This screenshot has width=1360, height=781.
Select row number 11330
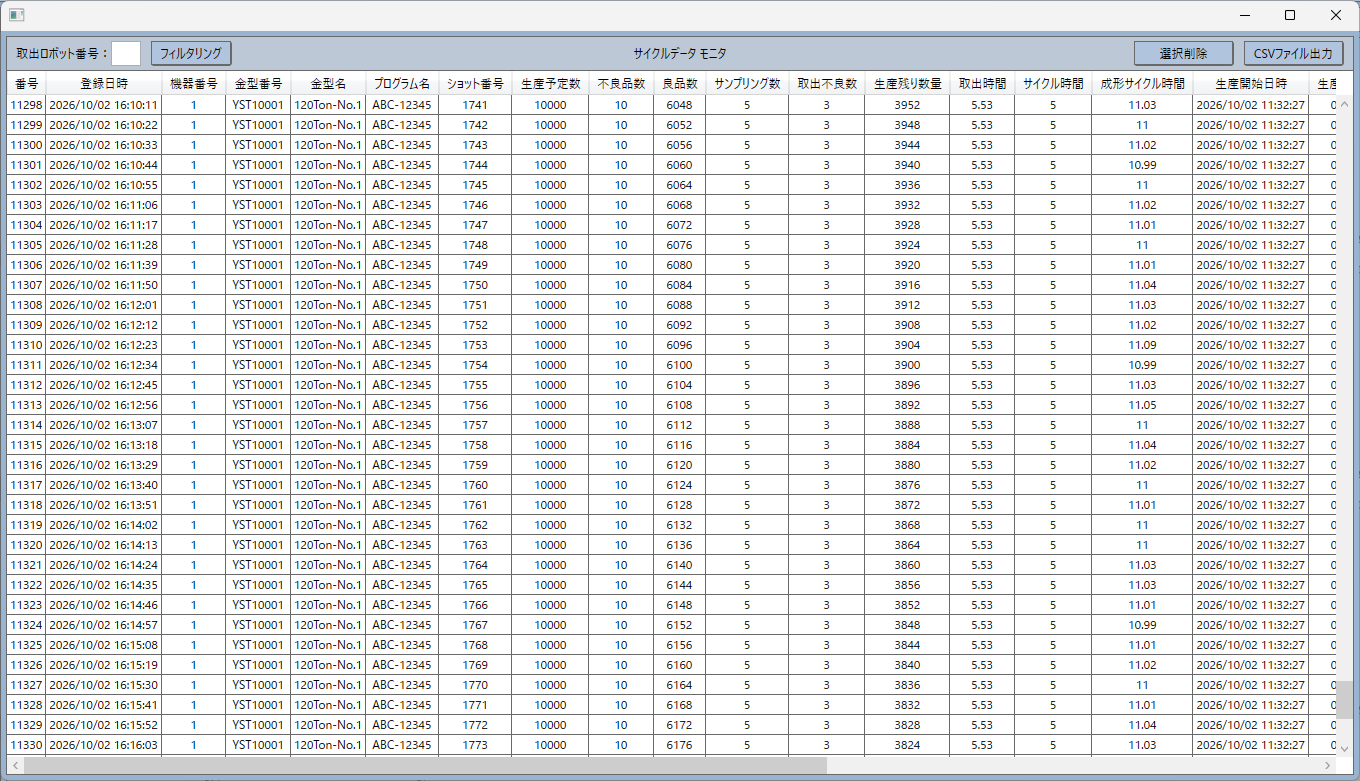tap(26, 745)
